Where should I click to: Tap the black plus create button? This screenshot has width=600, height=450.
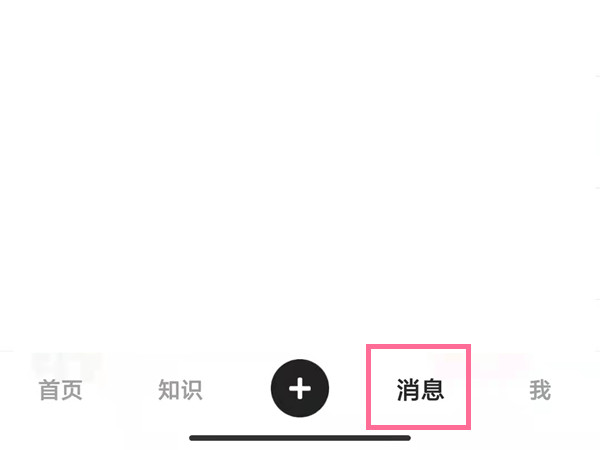point(300,388)
